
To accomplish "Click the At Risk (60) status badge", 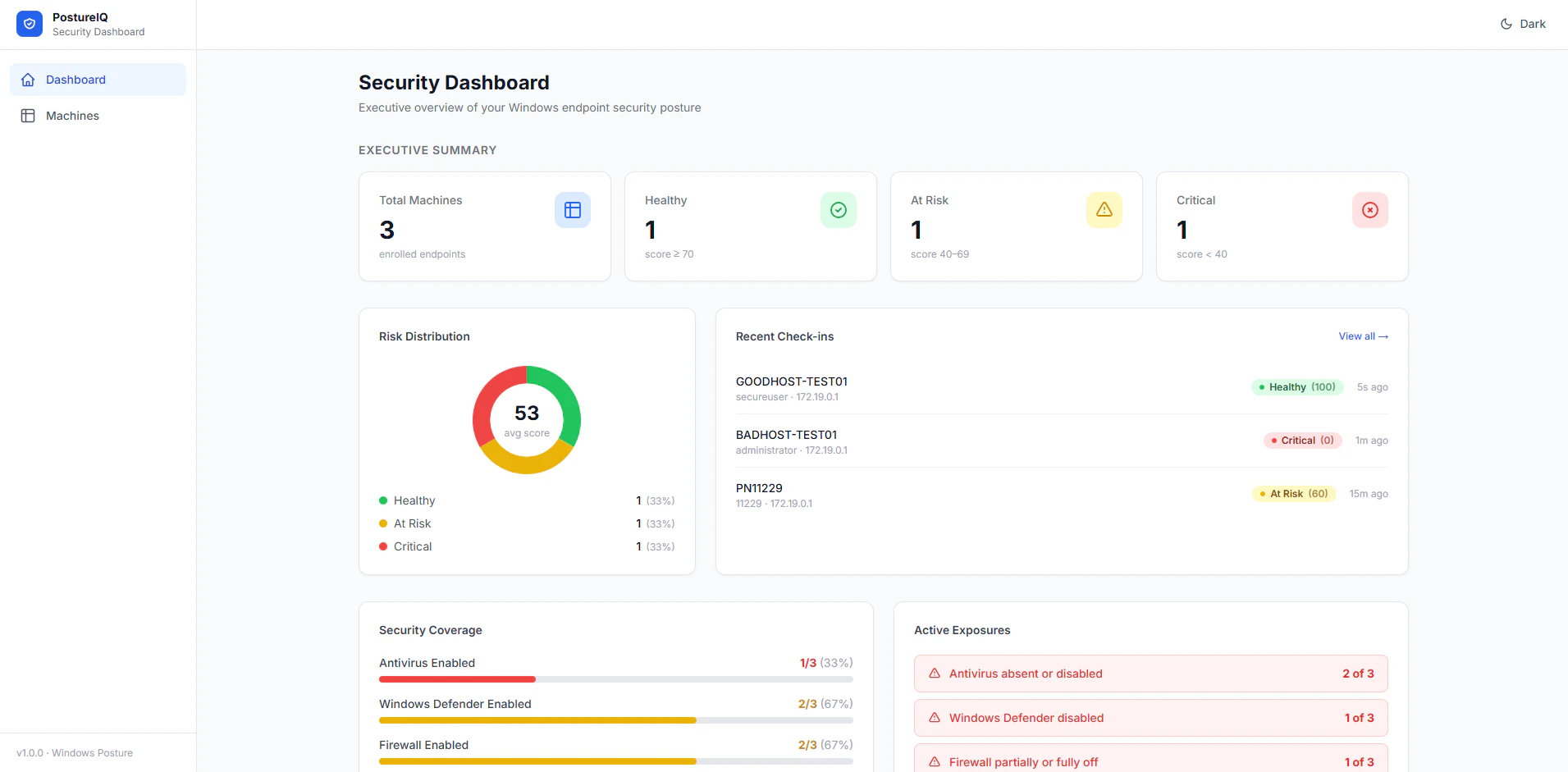I will 1295,494.
